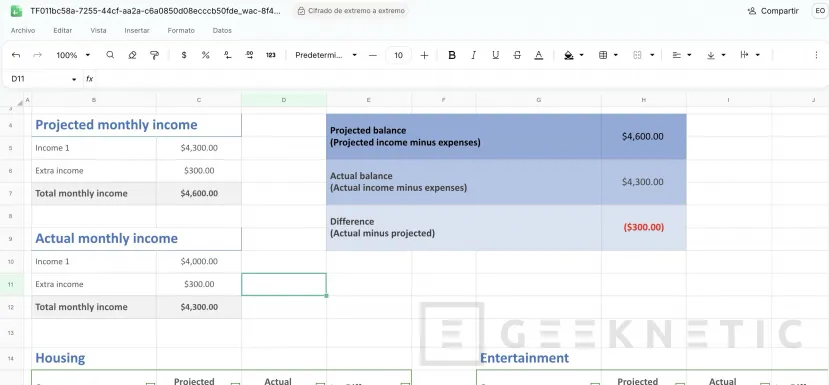Decrease decimal places icon

pyautogui.click(x=227, y=55)
